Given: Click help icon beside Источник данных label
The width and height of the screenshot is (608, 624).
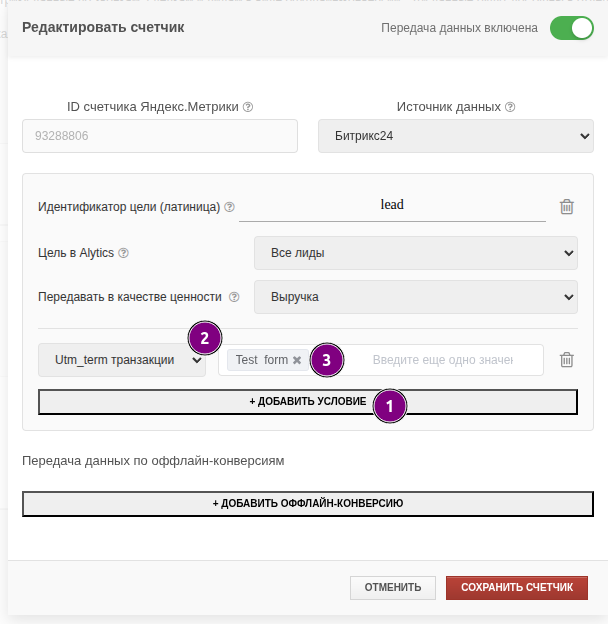Looking at the screenshot, I should pyautogui.click(x=510, y=107).
